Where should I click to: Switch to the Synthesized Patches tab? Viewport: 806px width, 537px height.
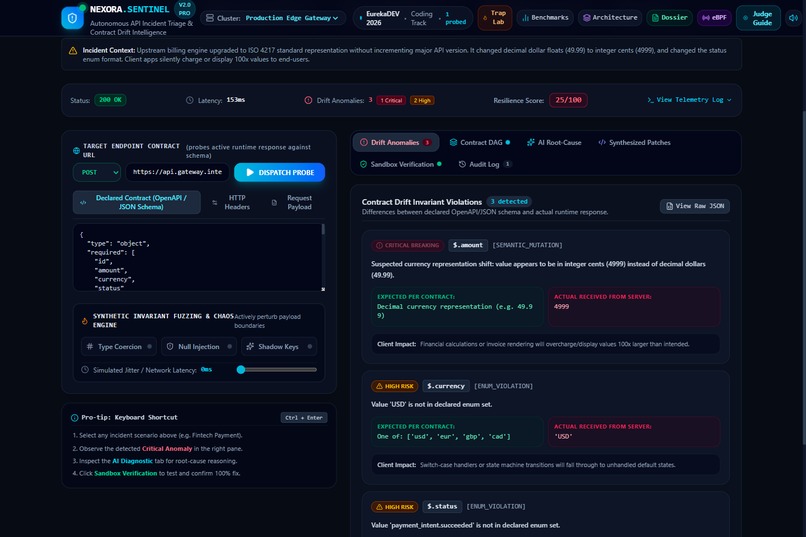634,143
